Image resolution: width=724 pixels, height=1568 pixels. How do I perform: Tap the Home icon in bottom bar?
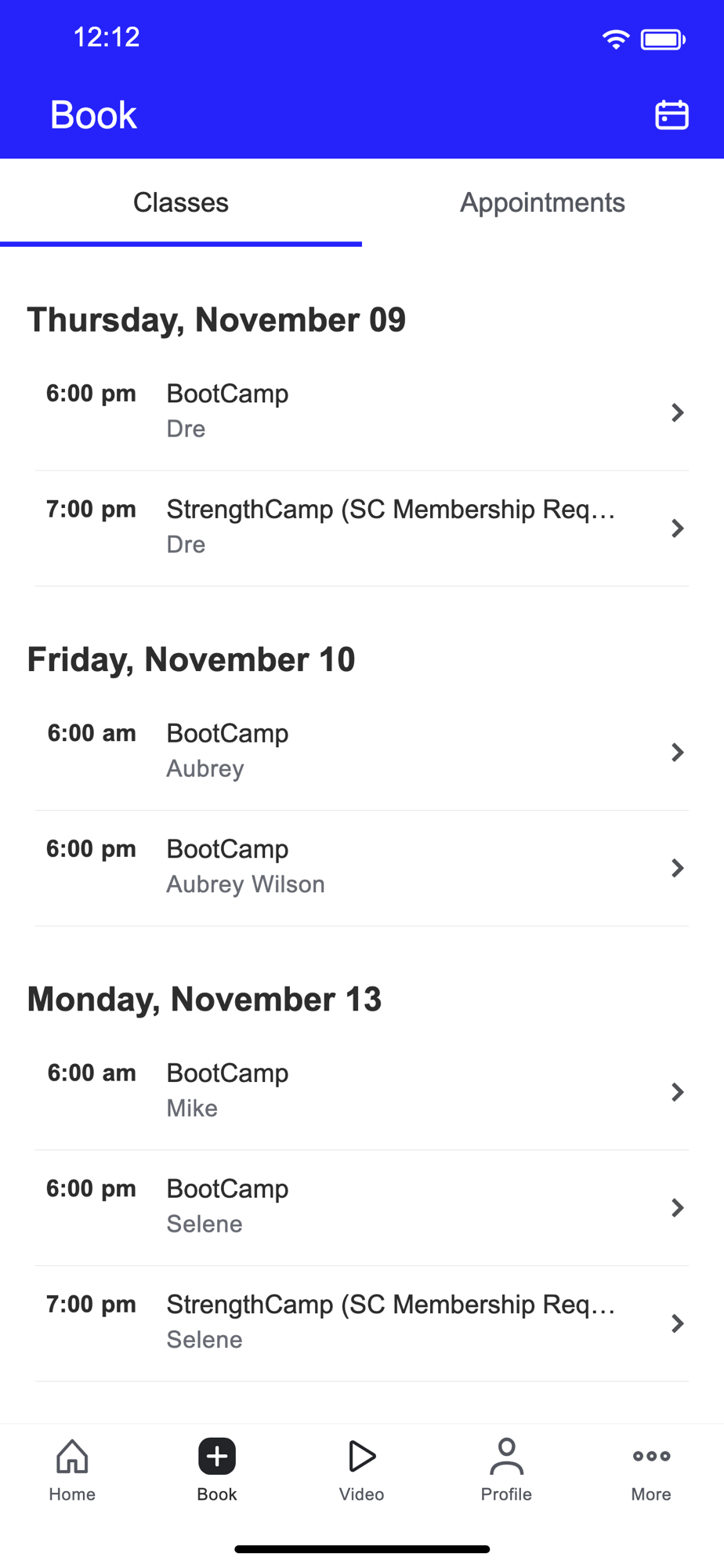pyautogui.click(x=72, y=1457)
